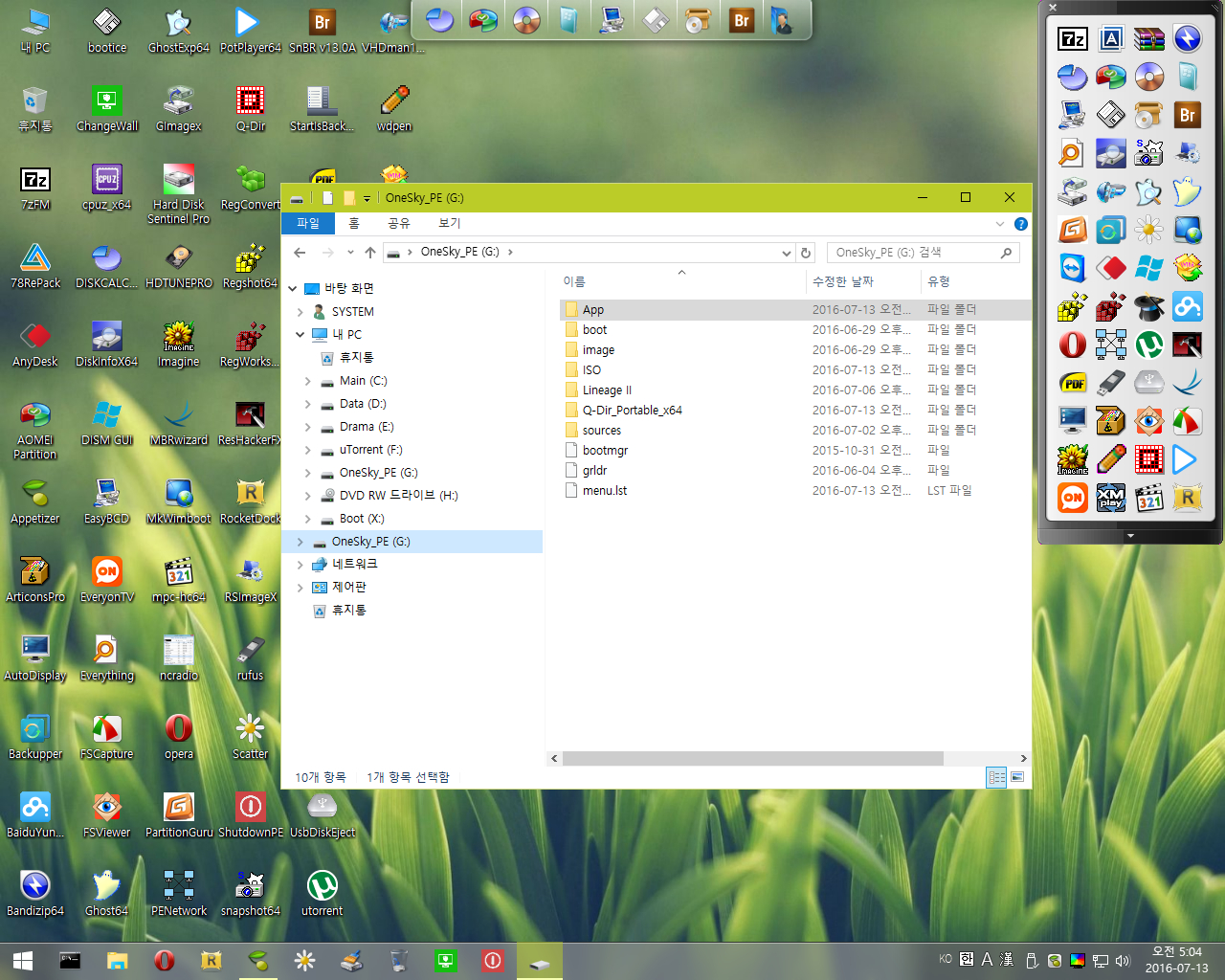The height and width of the screenshot is (980, 1225).
Task: Open EasyBCD desktop shortcut
Action: [107, 501]
